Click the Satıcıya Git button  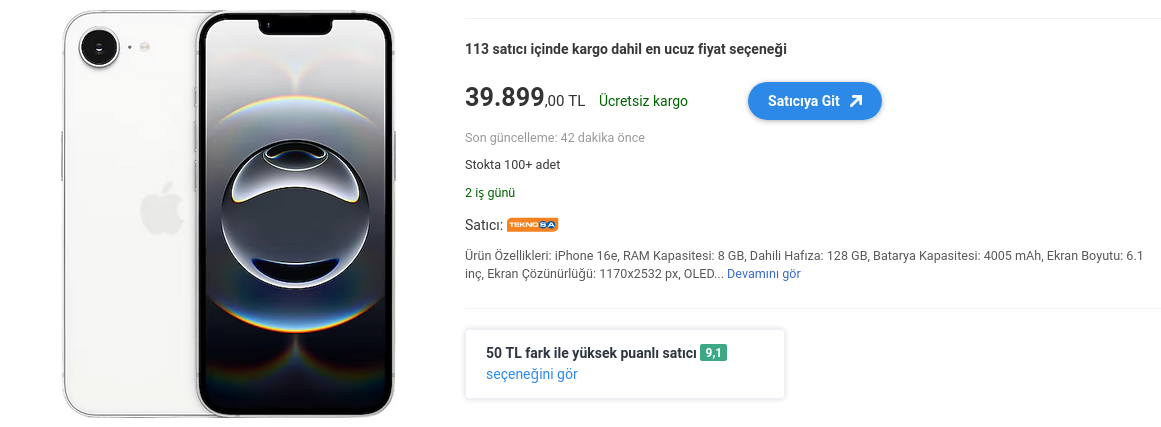(x=814, y=101)
